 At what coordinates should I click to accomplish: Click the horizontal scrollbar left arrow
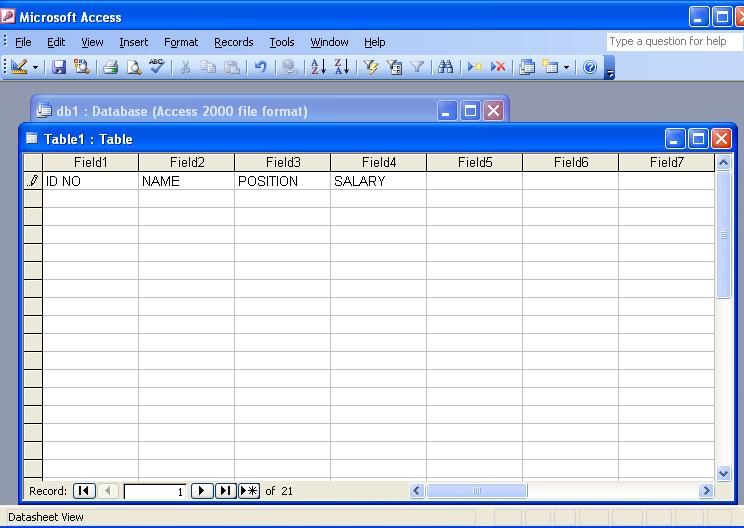click(x=417, y=491)
